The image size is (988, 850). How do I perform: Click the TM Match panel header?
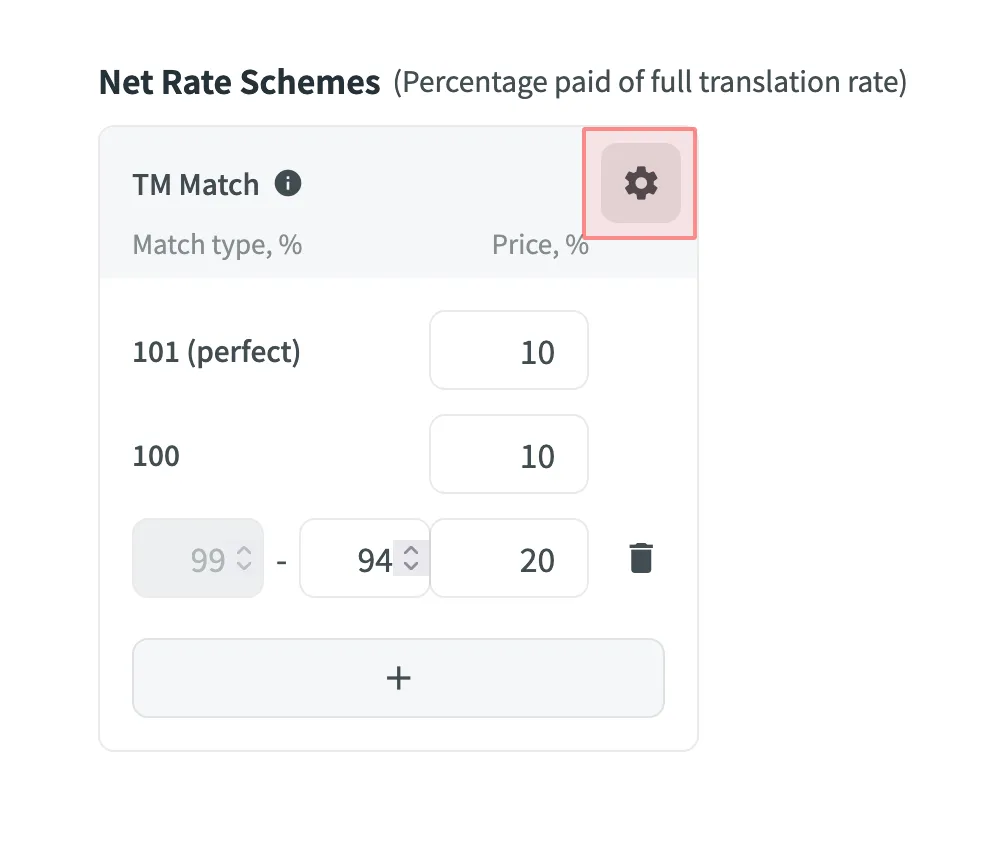coord(196,183)
